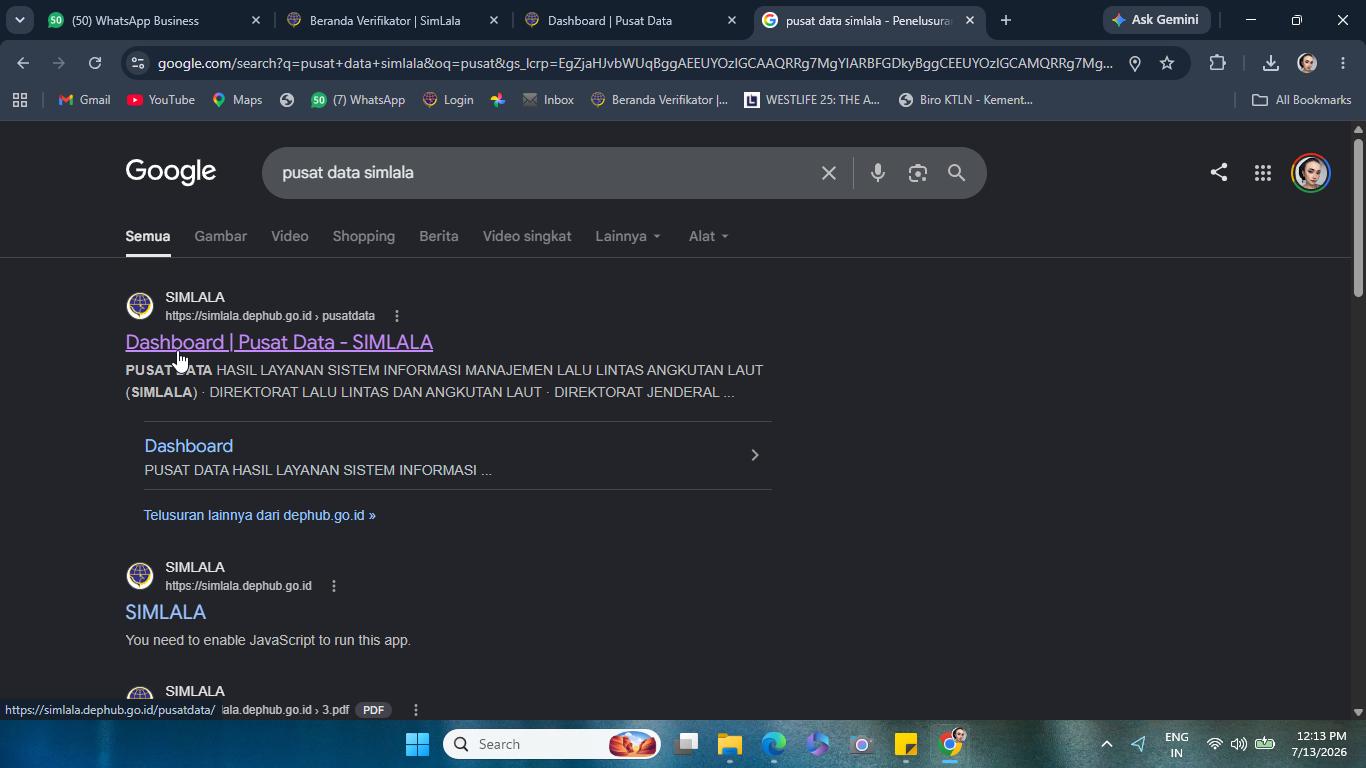Viewport: 1366px width, 768px height.
Task: Open Chrome extensions puzzle icon
Action: tap(1217, 63)
